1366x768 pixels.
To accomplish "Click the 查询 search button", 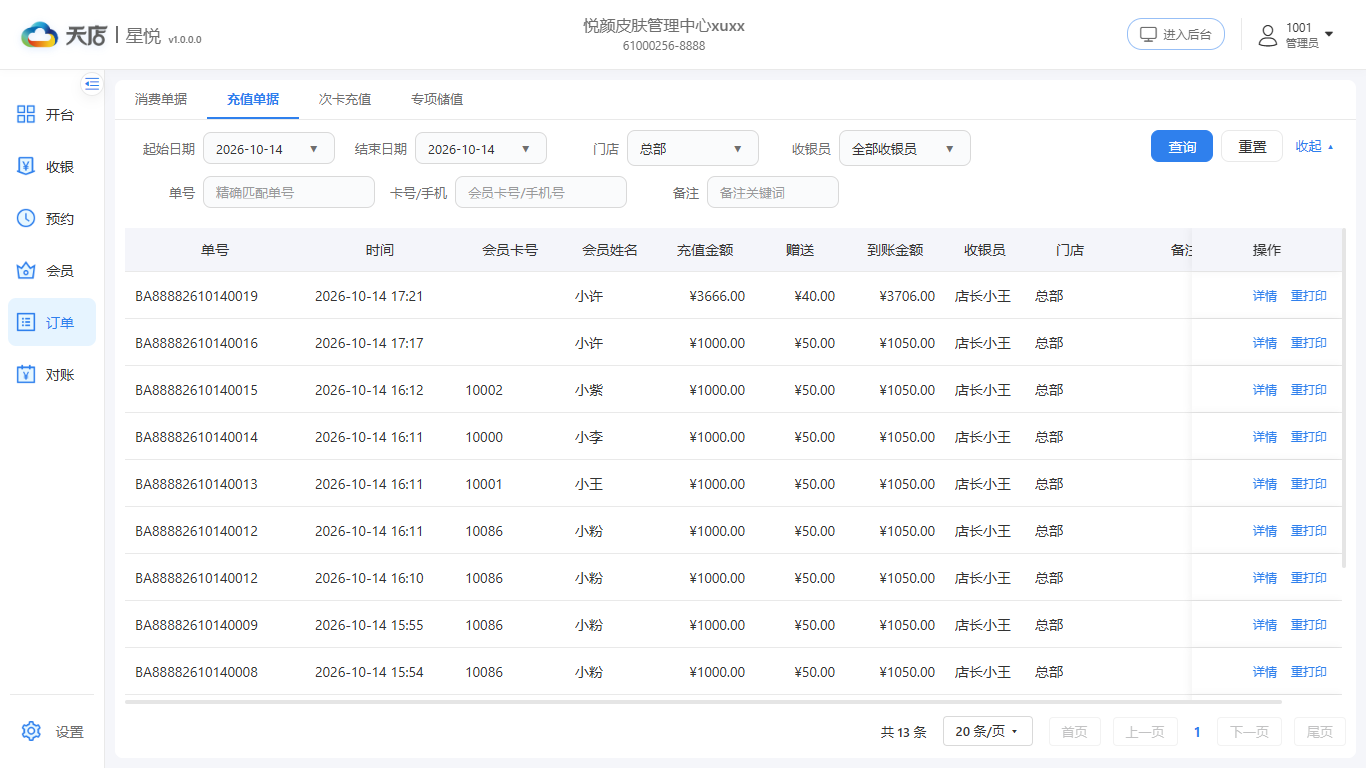I will pos(1182,146).
